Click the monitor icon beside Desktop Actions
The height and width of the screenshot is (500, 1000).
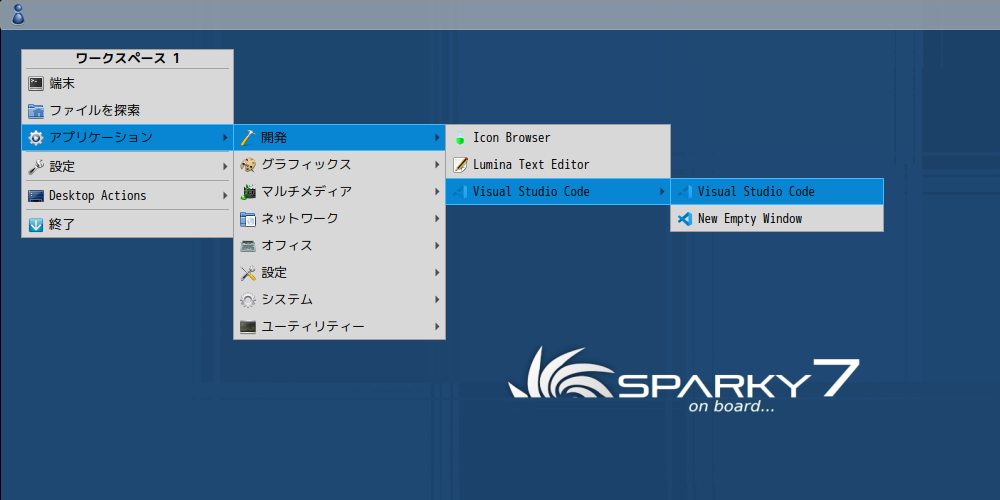pos(36,196)
